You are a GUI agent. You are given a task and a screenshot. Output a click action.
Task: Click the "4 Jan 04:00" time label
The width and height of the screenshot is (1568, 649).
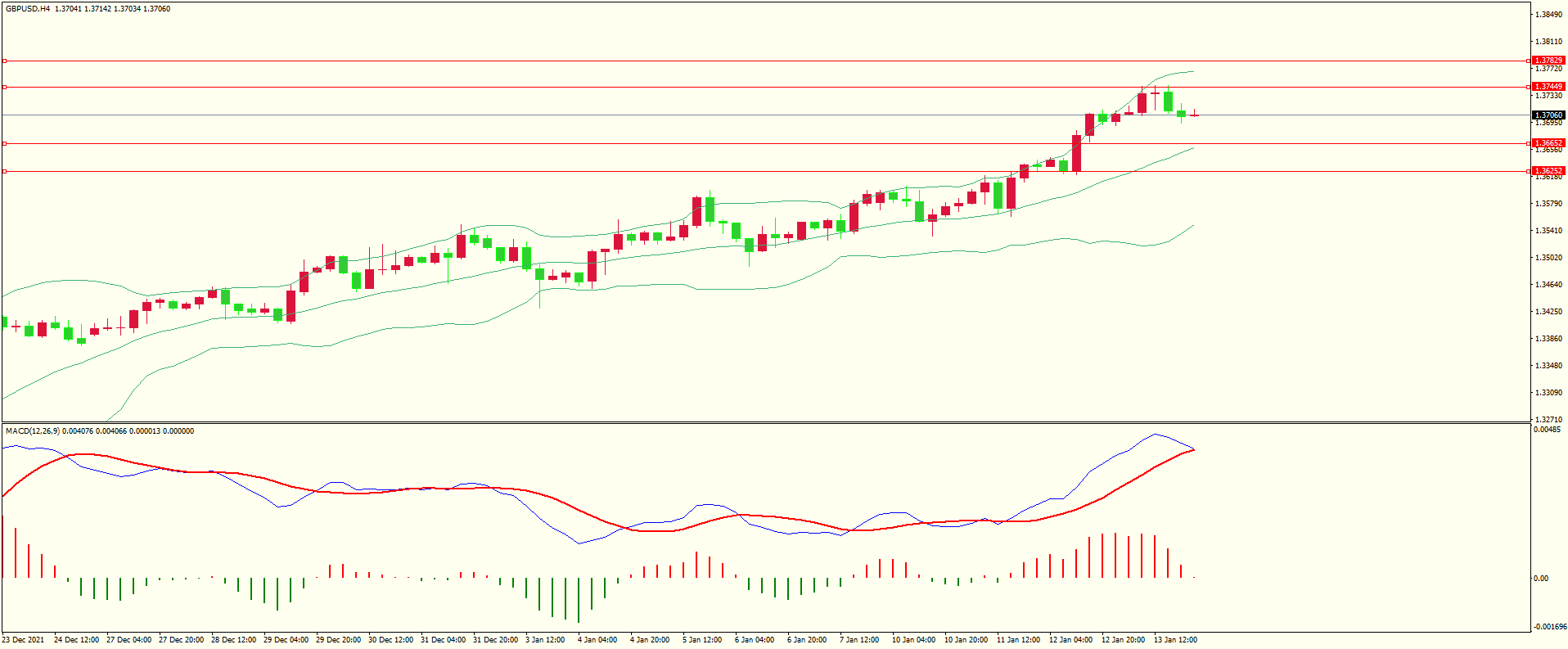coord(597,640)
